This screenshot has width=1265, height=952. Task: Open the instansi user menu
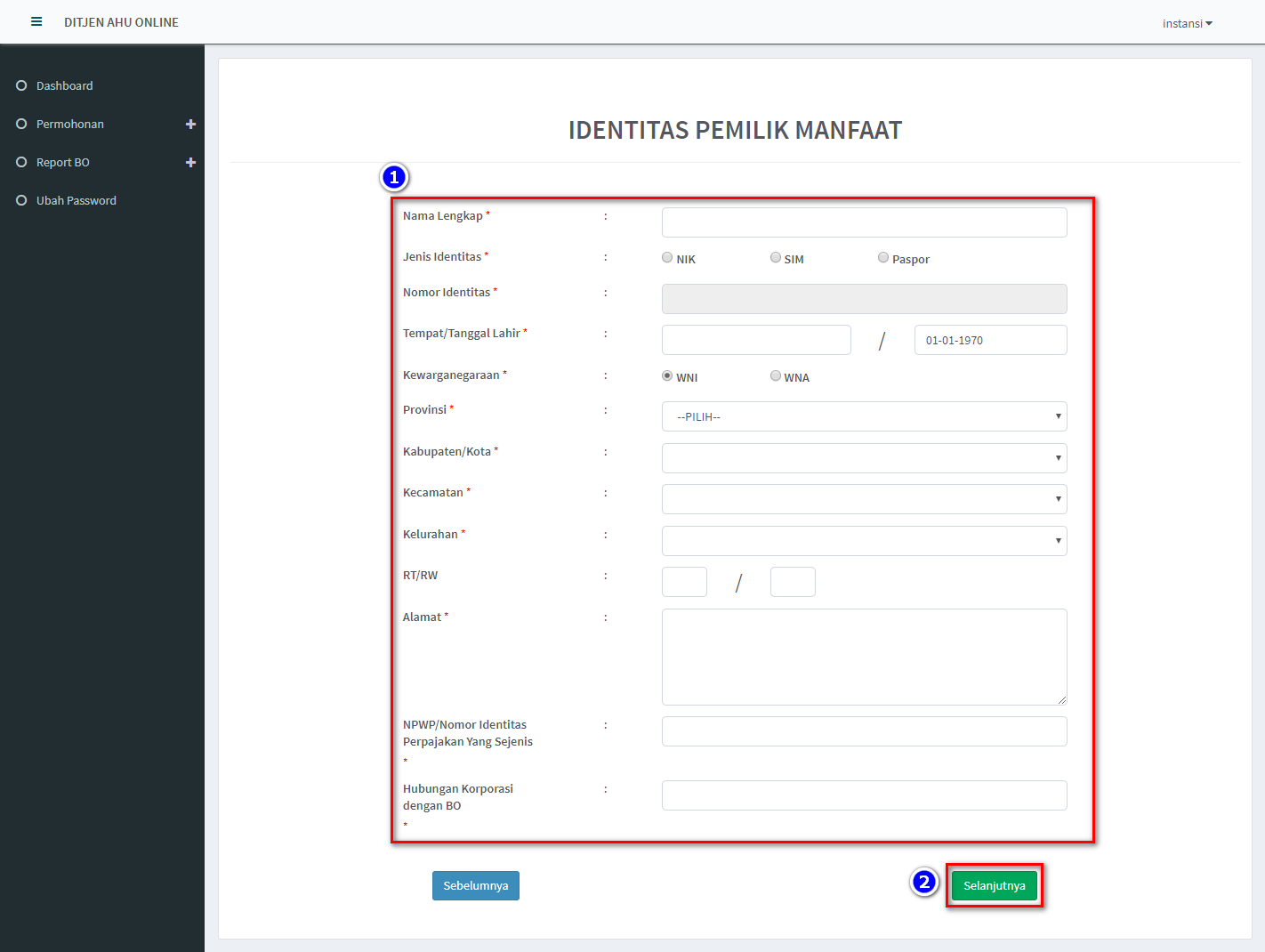[x=1187, y=23]
